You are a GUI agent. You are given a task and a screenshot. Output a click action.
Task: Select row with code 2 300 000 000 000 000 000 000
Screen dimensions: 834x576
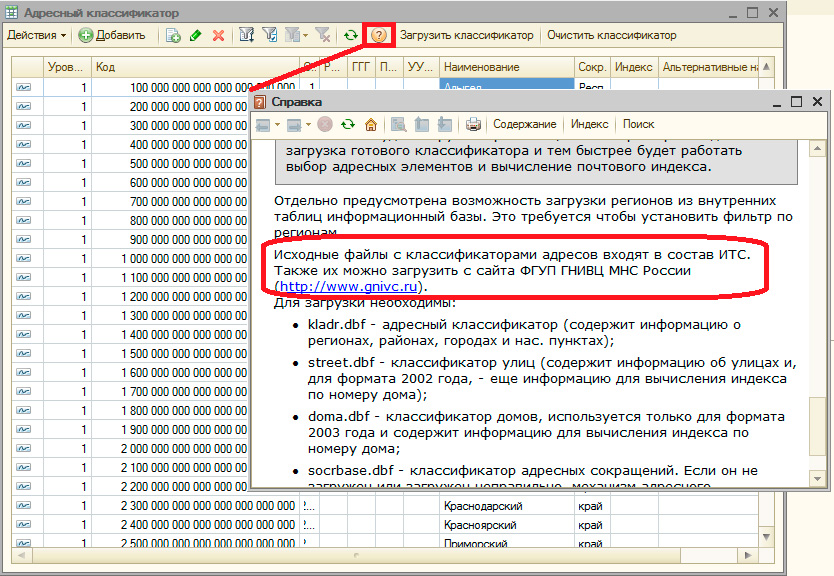pos(385,506)
